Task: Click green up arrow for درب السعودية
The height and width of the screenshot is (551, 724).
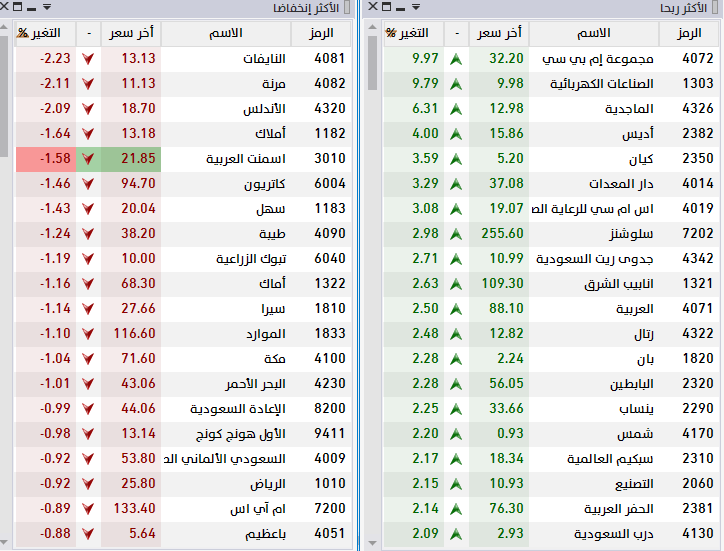Action: [456, 534]
